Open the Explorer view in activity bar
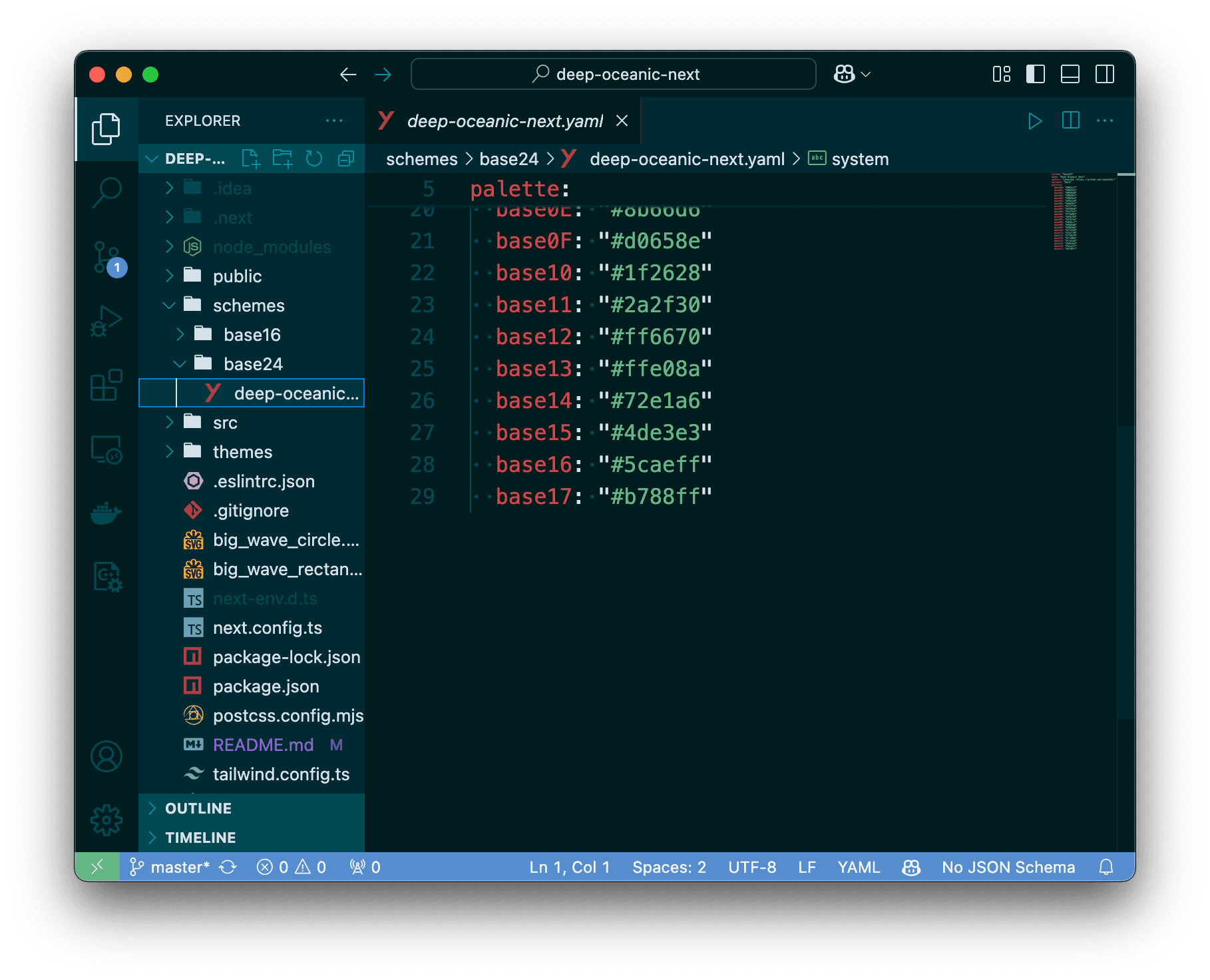This screenshot has width=1210, height=980. pos(106,128)
